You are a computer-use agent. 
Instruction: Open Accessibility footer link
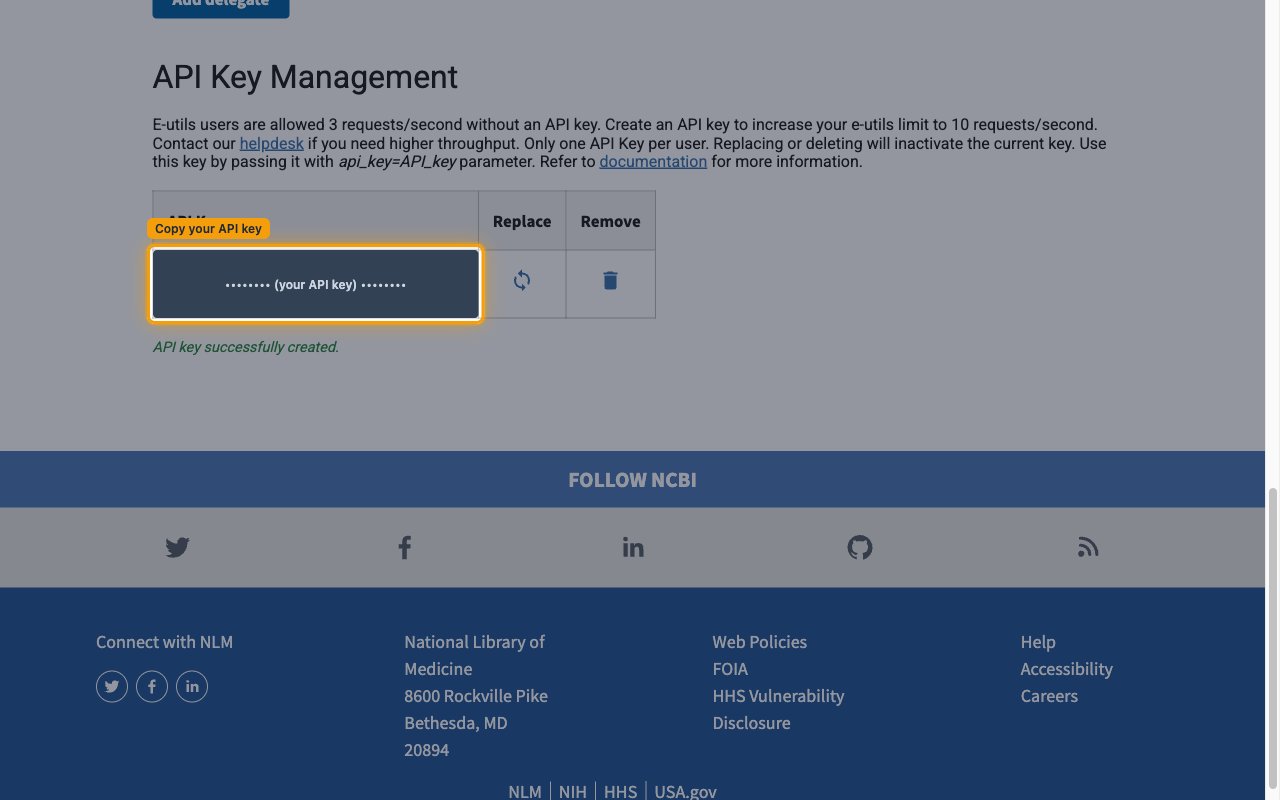click(1066, 669)
